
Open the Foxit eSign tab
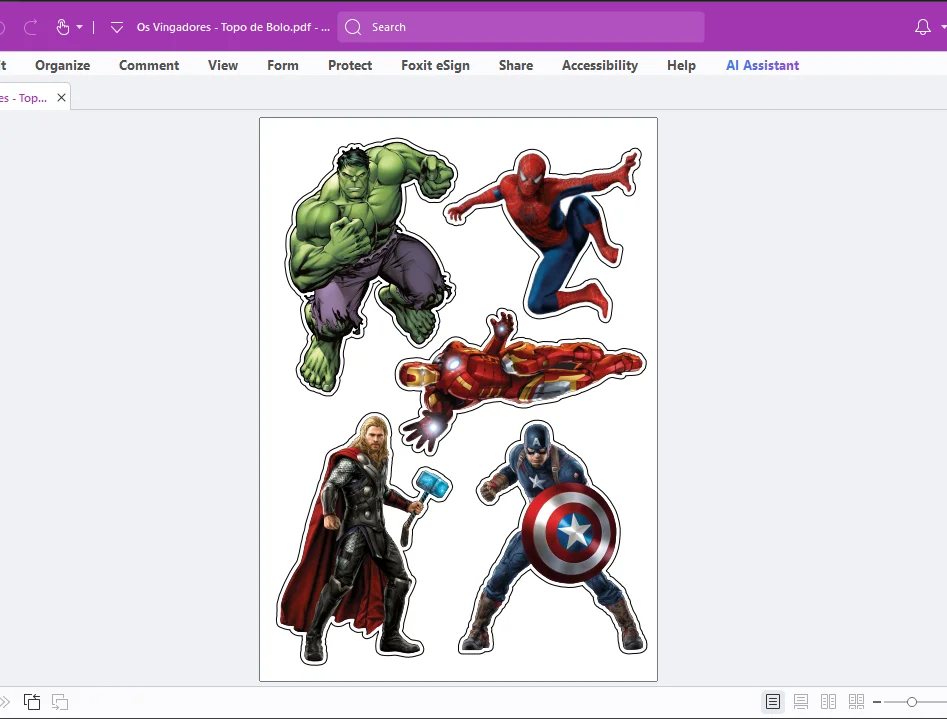tap(435, 65)
